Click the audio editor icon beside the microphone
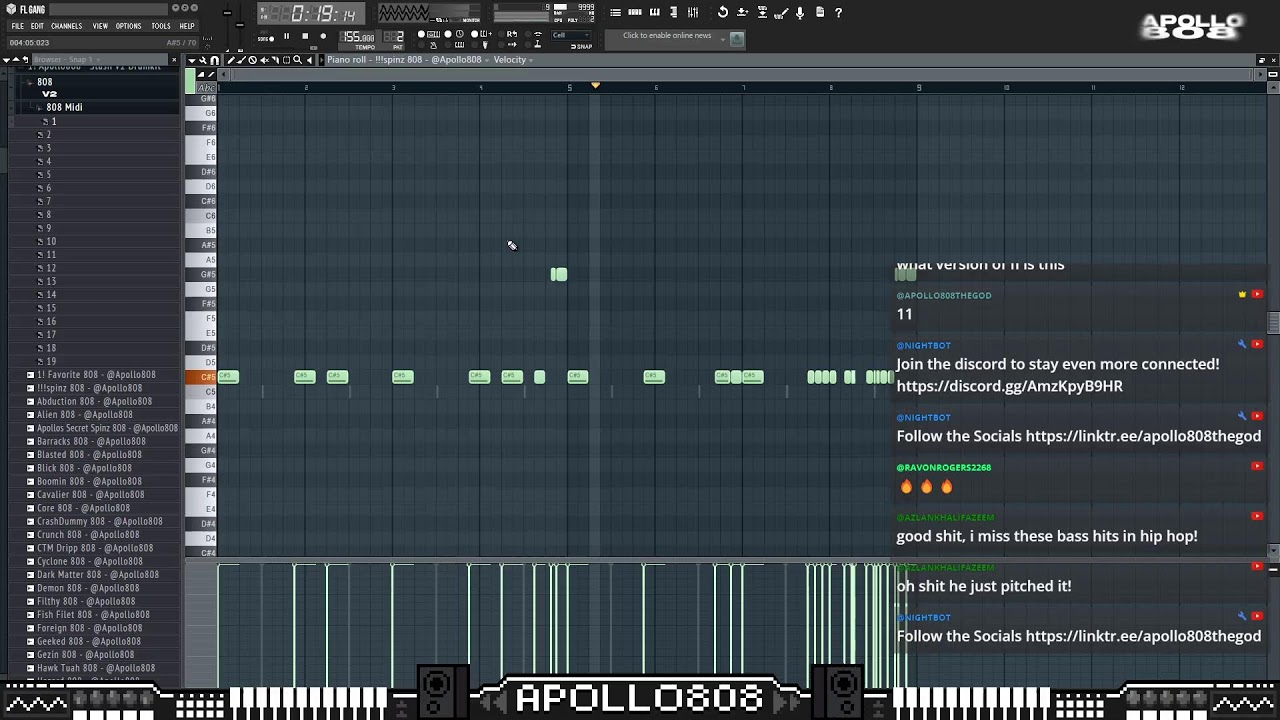This screenshot has width=1280, height=720. [x=781, y=12]
